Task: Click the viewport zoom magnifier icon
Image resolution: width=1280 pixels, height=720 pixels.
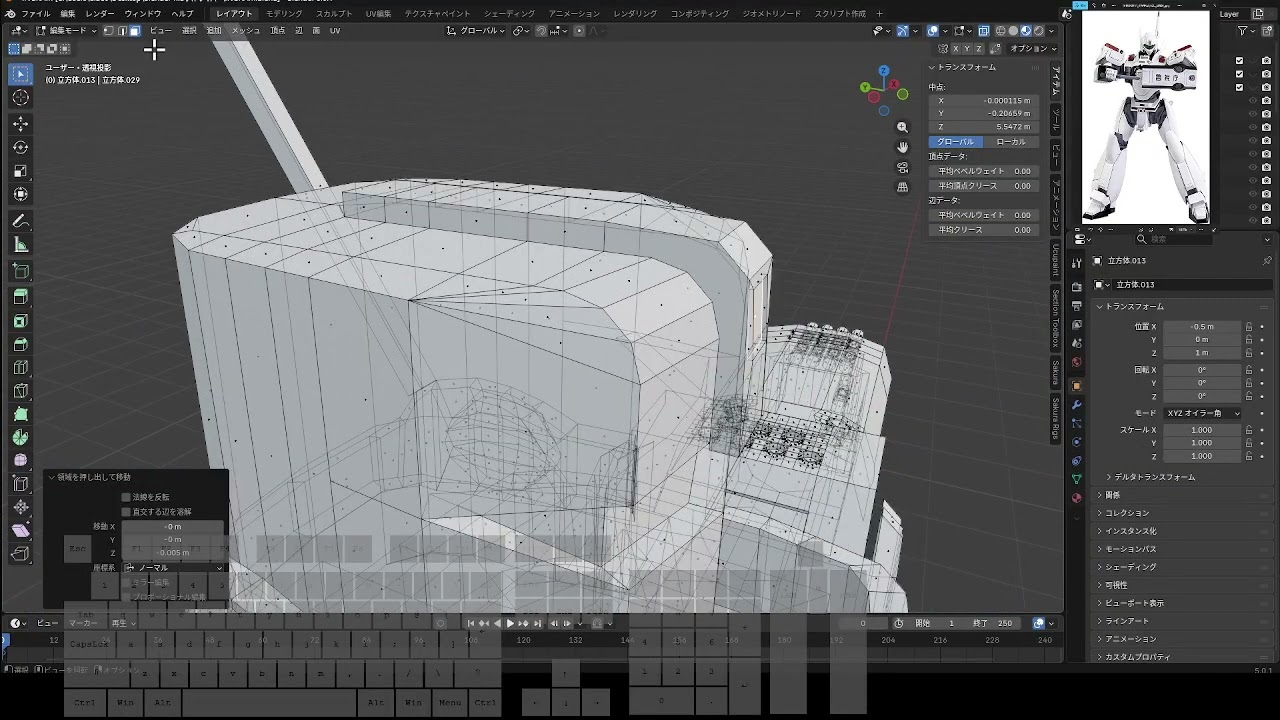Action: 902,127
